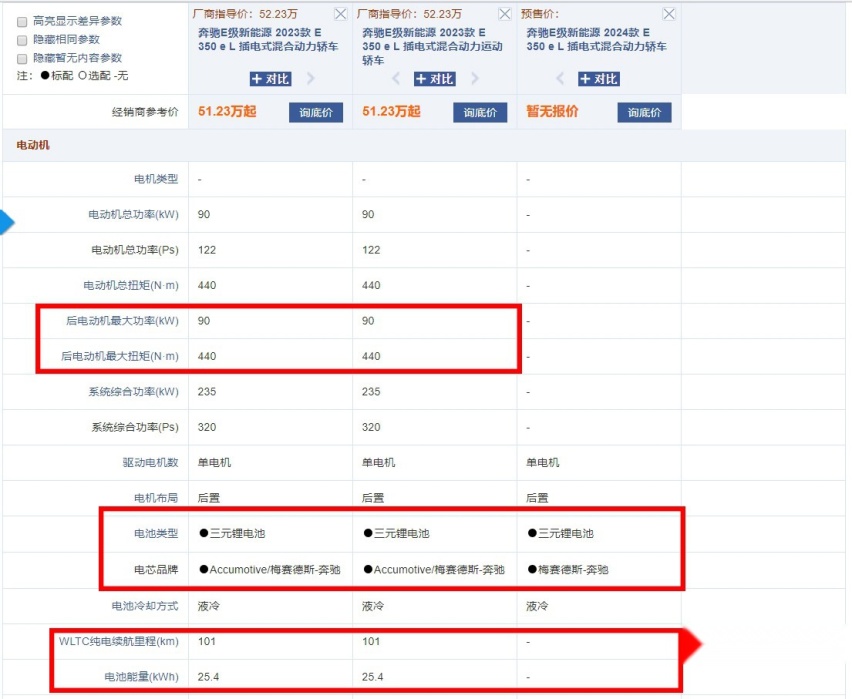Screen dimensions: 852x699
Task: Click 询底价 for 暂无报价 model
Action: pyautogui.click(x=644, y=113)
